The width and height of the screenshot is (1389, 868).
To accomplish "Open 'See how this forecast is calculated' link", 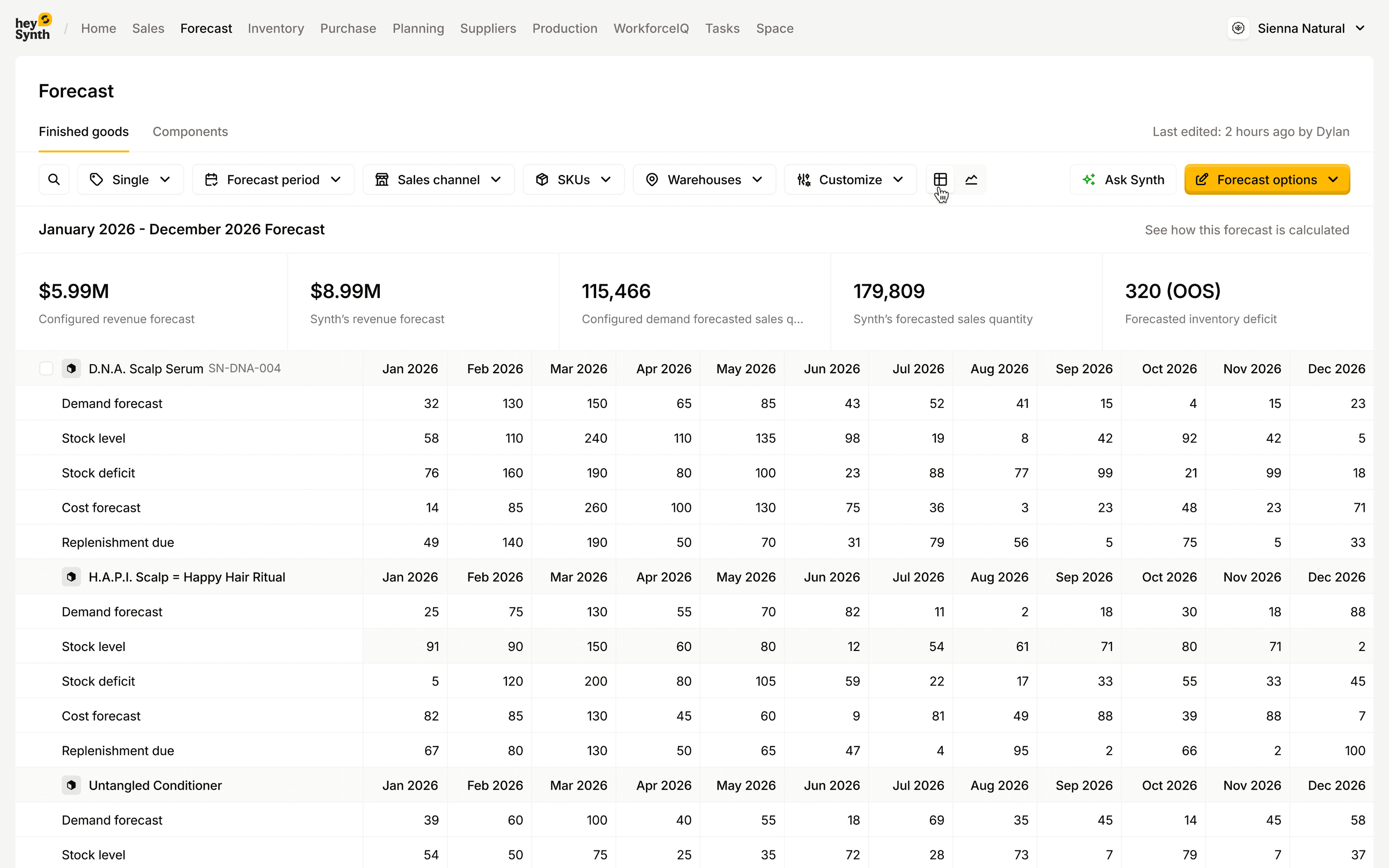I will click(1246, 230).
